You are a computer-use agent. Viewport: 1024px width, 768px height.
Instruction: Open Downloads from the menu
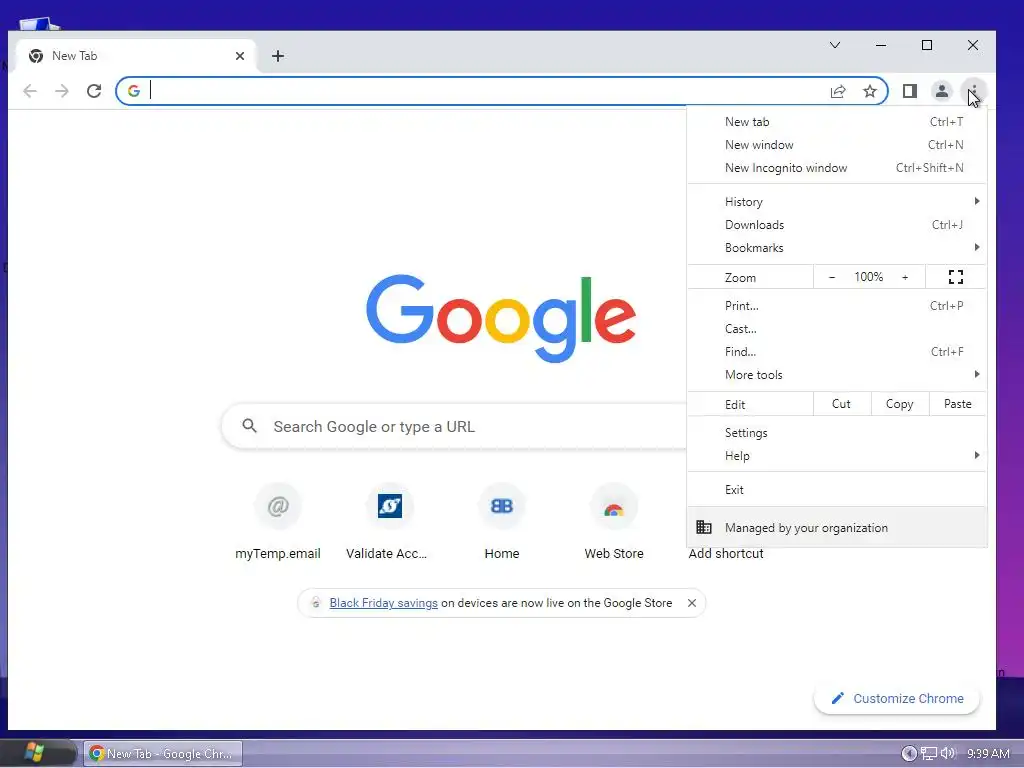tap(837, 225)
